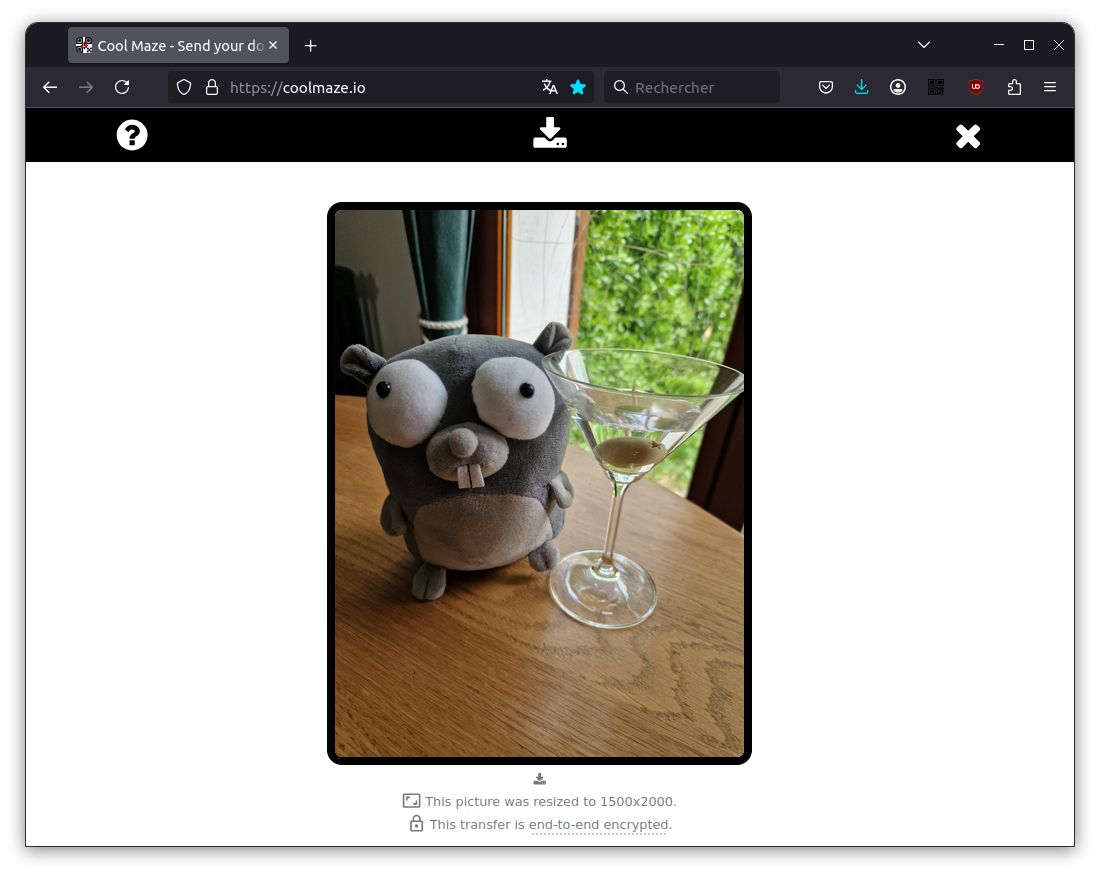Click the Rechercher search field
The image size is (1100, 875).
(692, 87)
